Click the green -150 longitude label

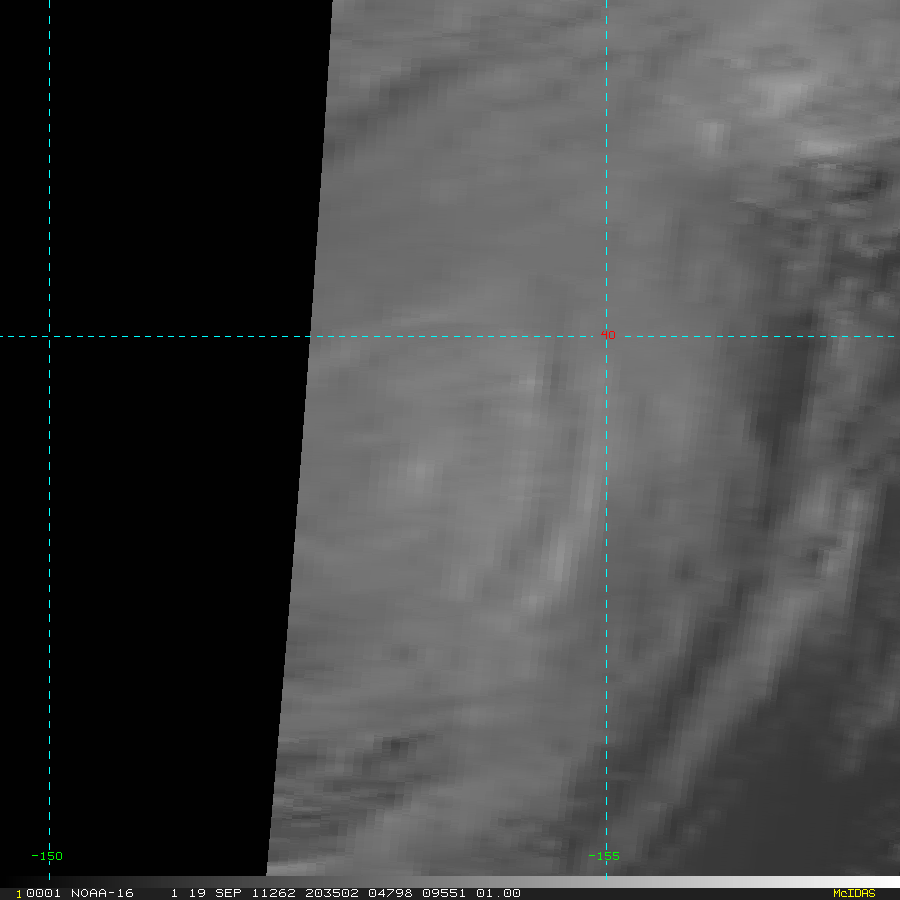(47, 856)
